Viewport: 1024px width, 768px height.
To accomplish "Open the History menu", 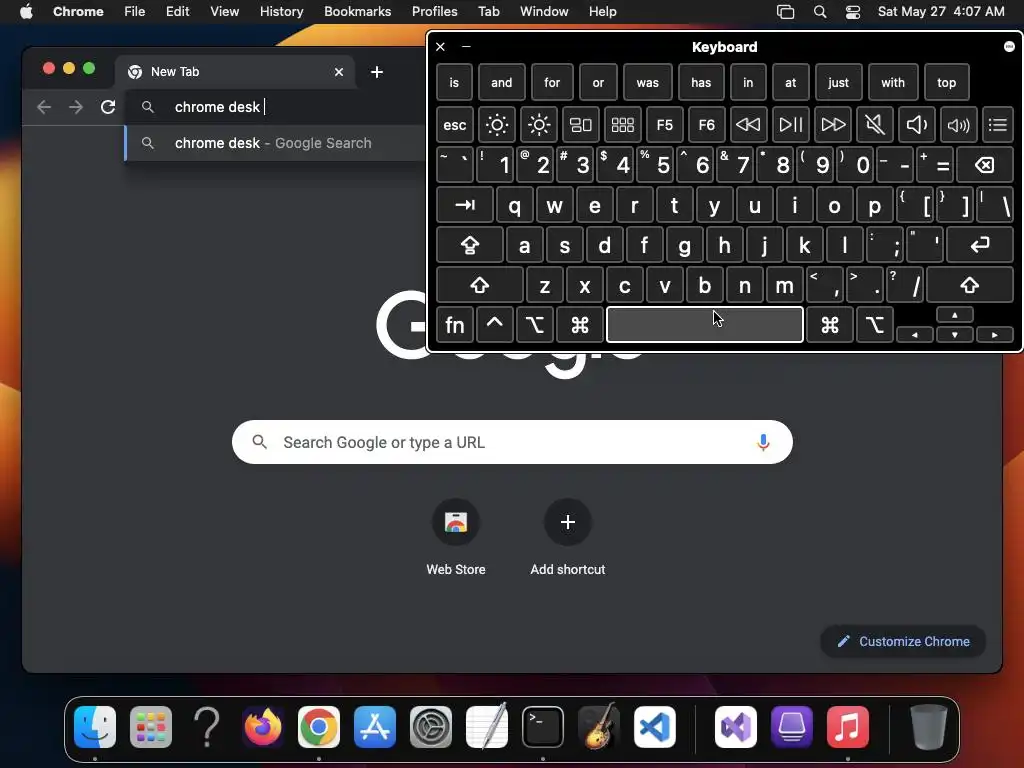I will (x=281, y=12).
